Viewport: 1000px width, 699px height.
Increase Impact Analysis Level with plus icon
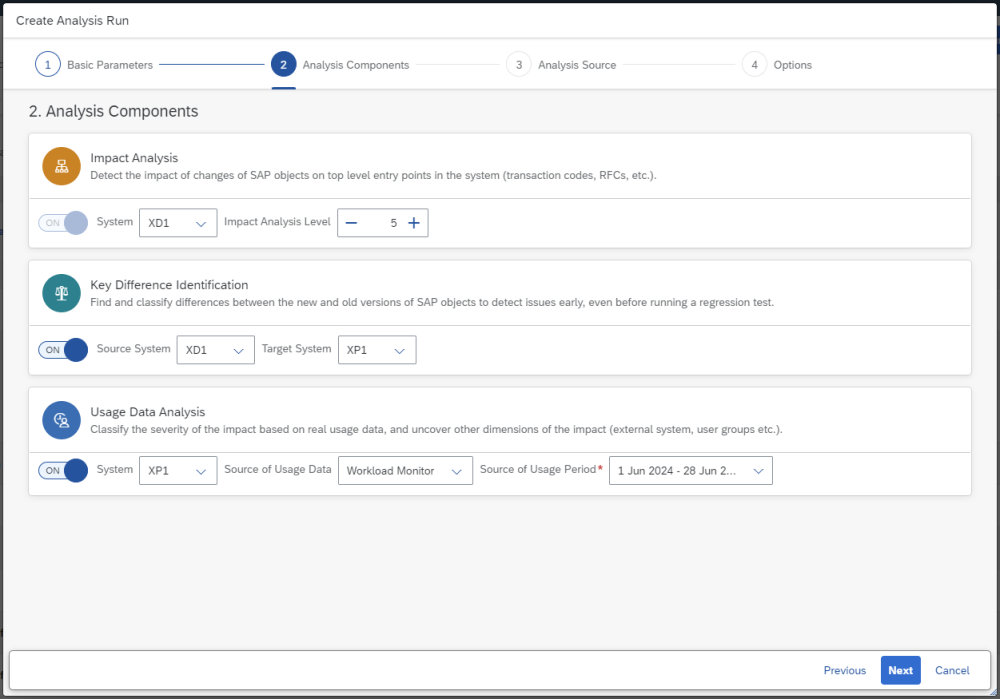pyautogui.click(x=414, y=223)
